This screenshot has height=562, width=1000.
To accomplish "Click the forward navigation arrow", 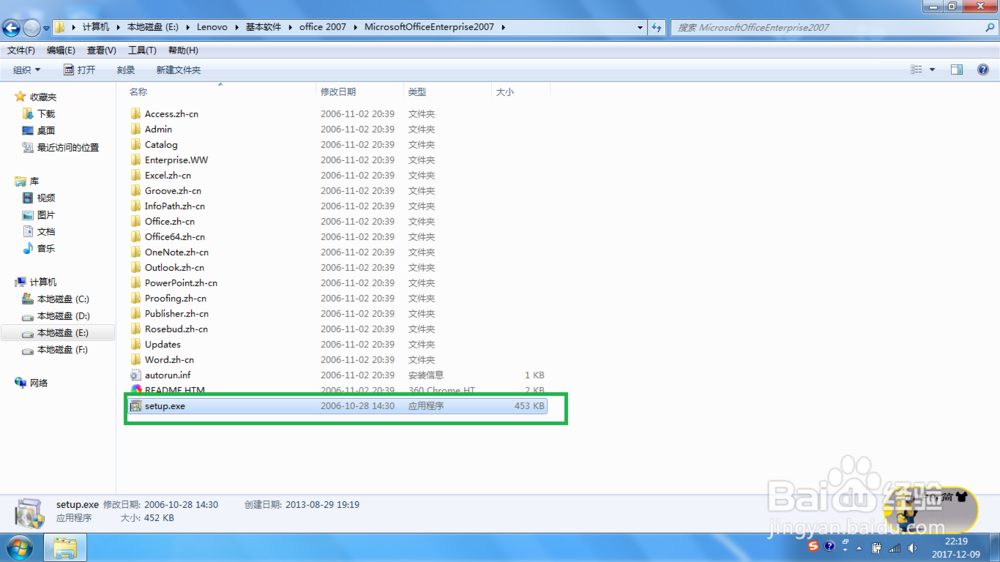I will pos(31,27).
